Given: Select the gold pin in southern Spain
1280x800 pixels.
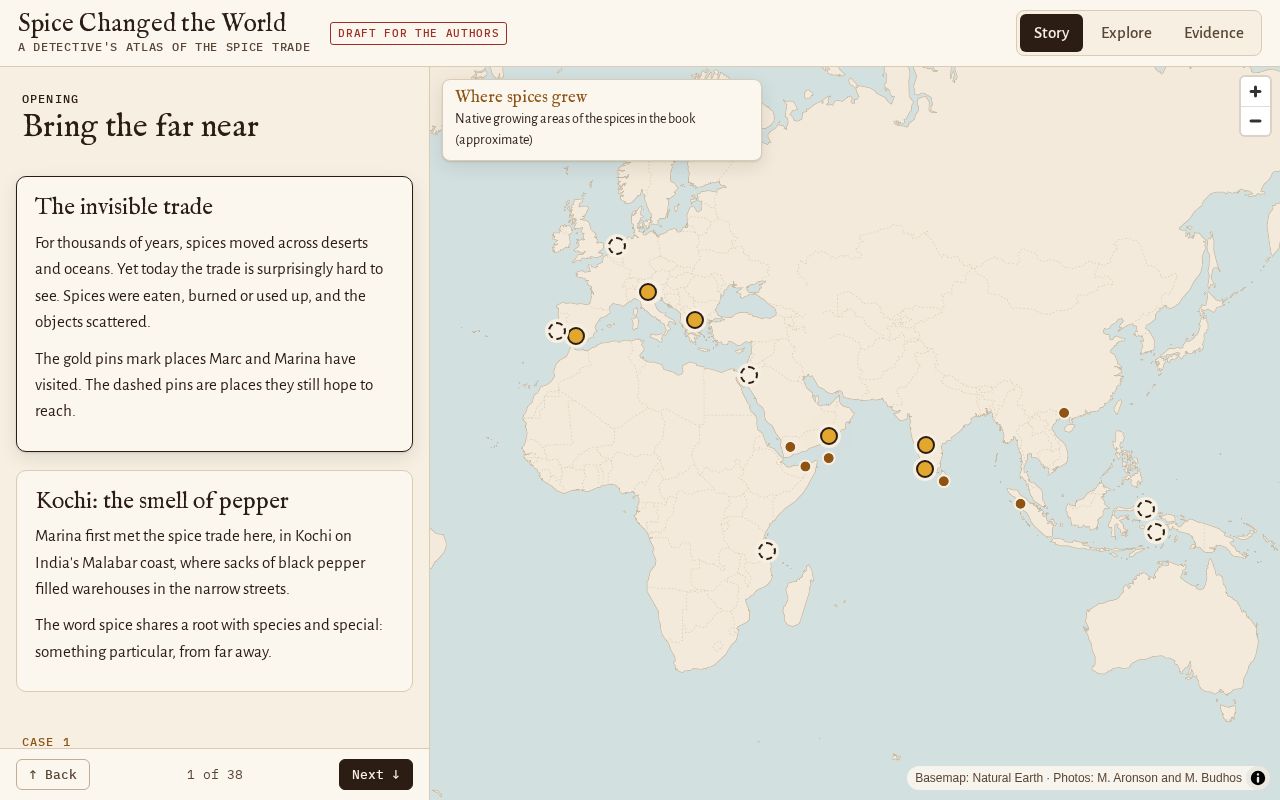Looking at the screenshot, I should click(x=576, y=336).
